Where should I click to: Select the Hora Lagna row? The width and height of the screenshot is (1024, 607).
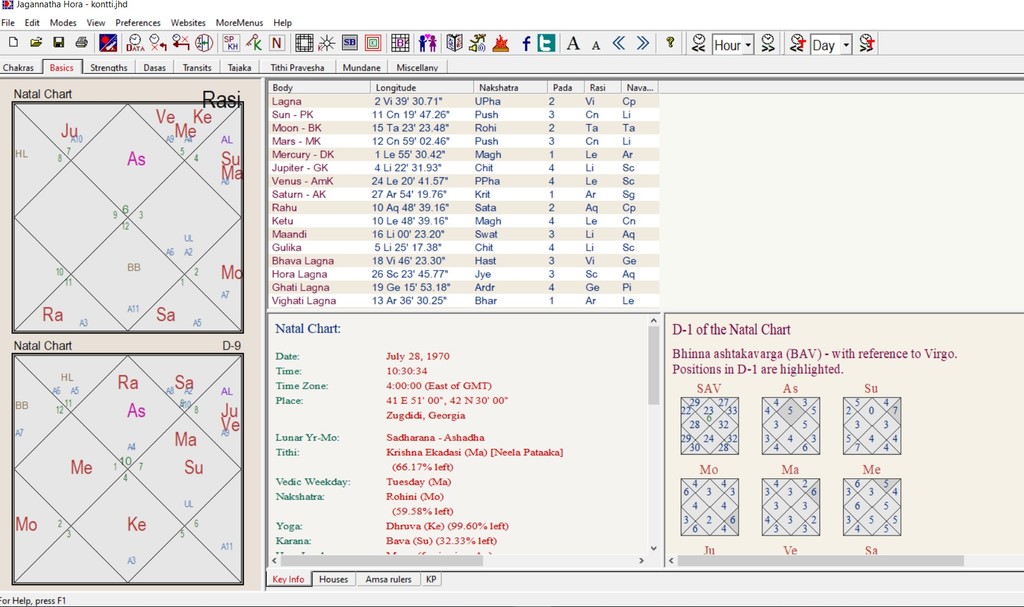[x=463, y=274]
